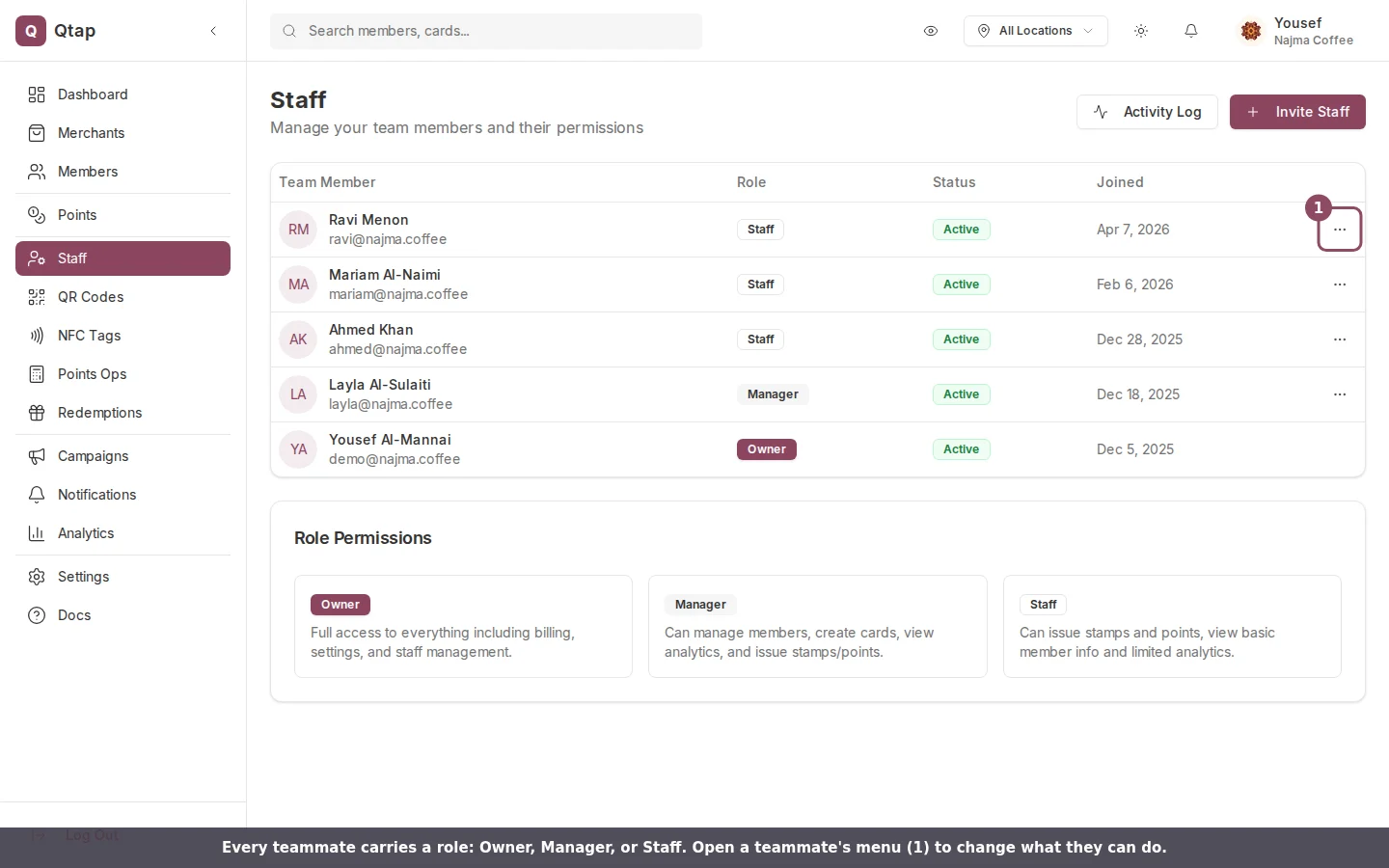Open the All Locations dropdown
1389x868 pixels.
point(1036,31)
